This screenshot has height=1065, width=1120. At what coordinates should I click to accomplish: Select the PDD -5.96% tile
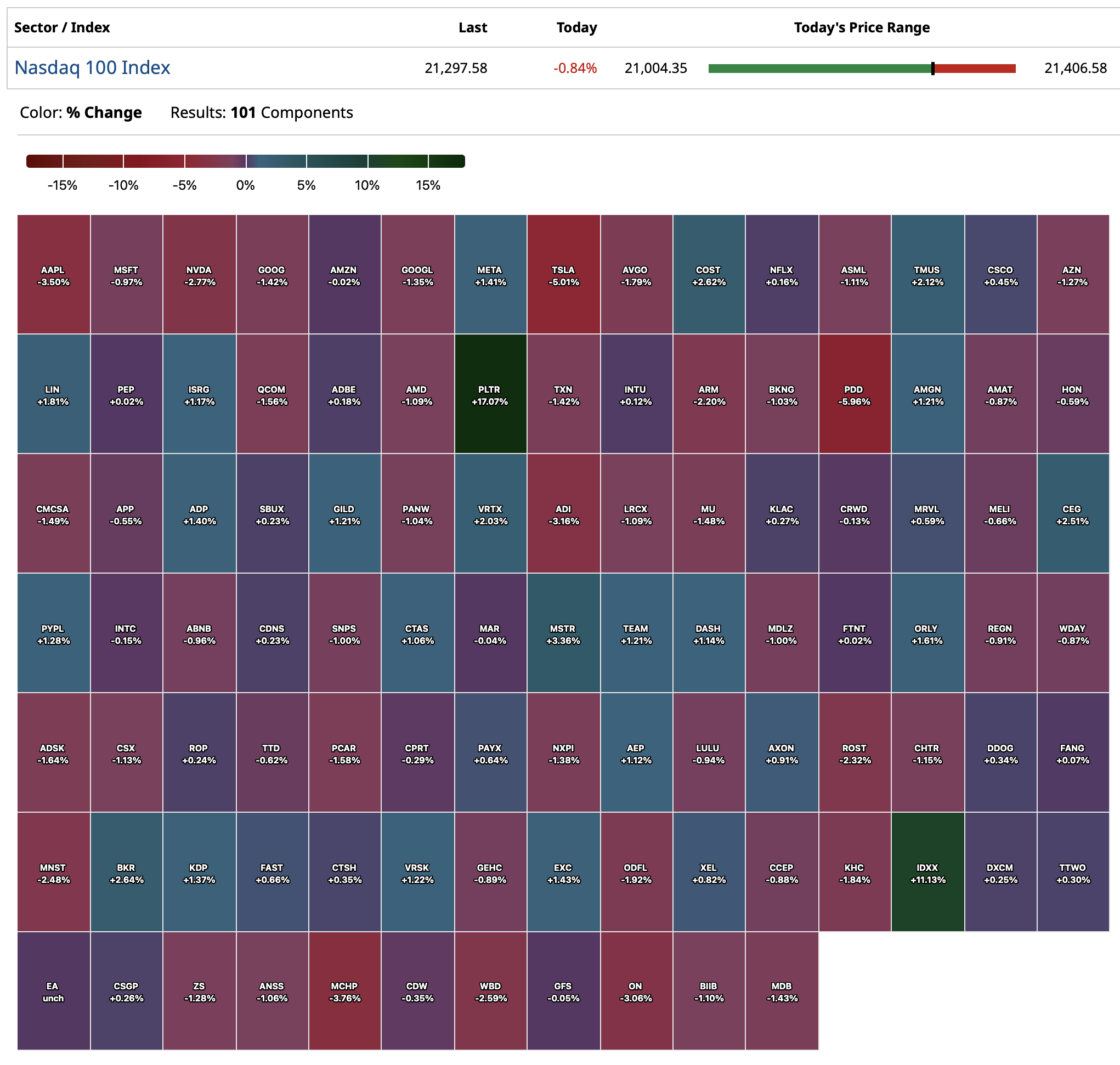pyautogui.click(x=854, y=393)
